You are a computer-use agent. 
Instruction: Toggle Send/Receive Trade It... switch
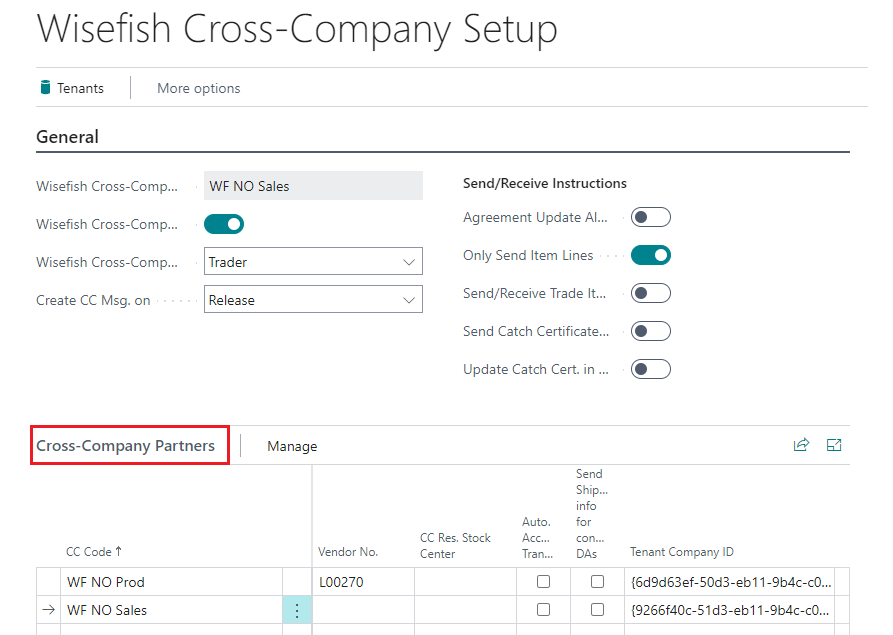(650, 293)
